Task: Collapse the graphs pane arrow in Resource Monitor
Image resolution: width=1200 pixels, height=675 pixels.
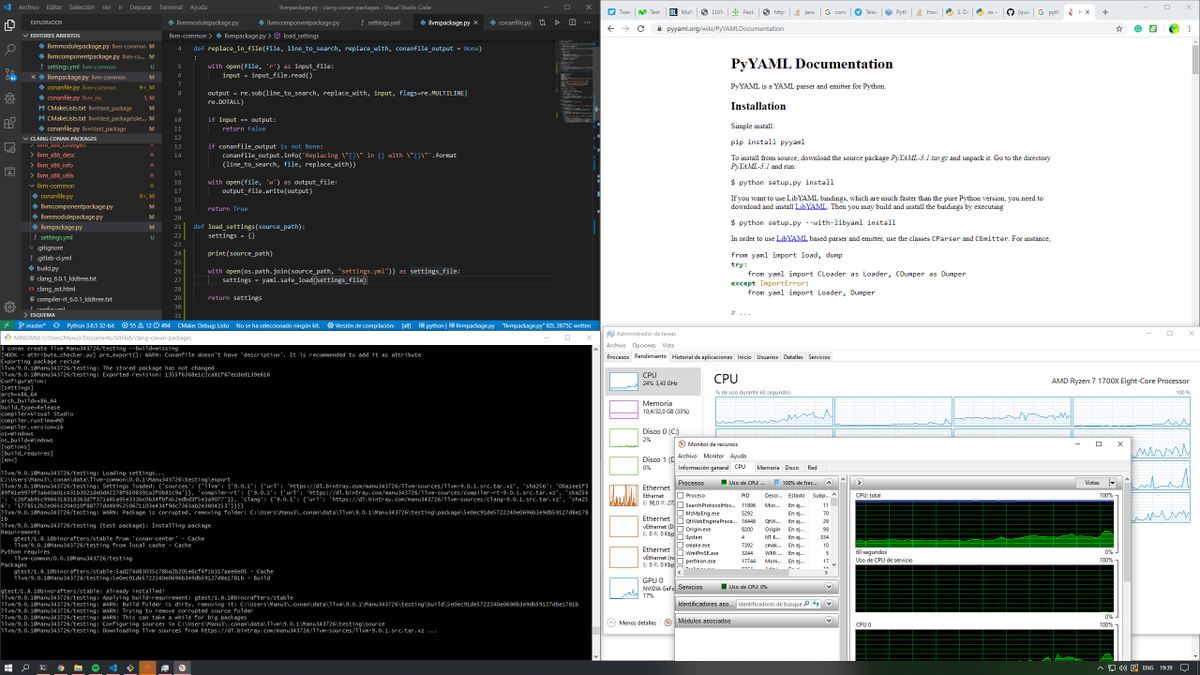Action: click(859, 483)
